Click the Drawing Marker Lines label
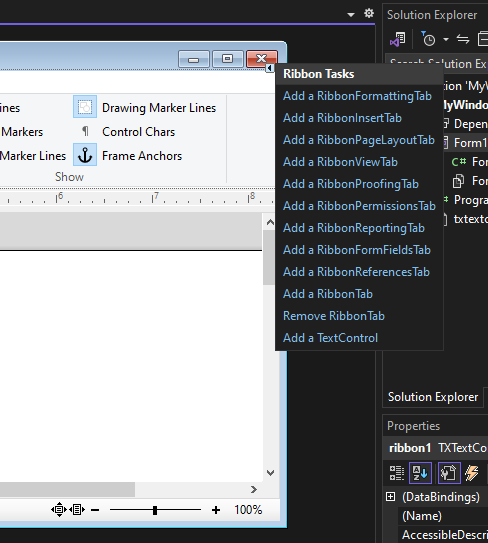This screenshot has width=488, height=543. [159, 108]
